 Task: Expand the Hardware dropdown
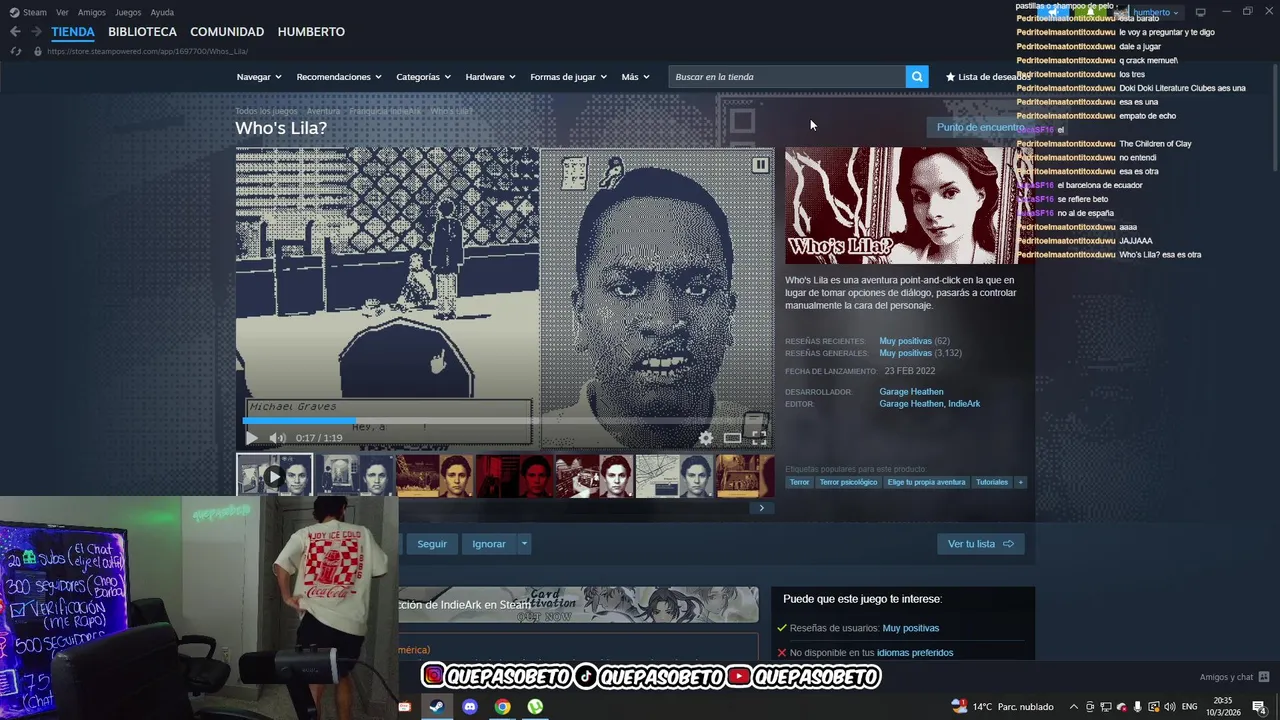point(490,77)
